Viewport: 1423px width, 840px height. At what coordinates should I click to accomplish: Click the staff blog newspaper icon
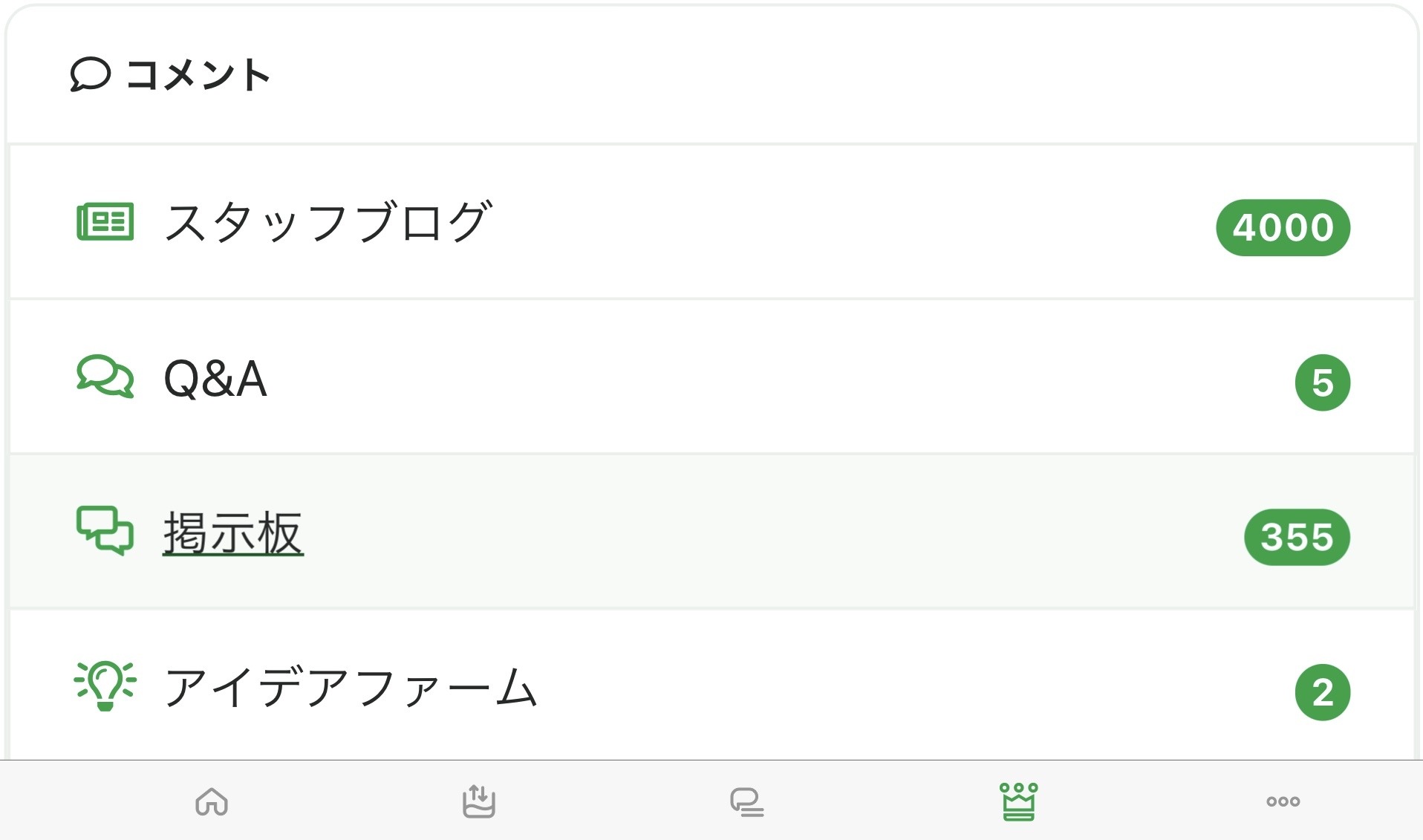[x=105, y=221]
